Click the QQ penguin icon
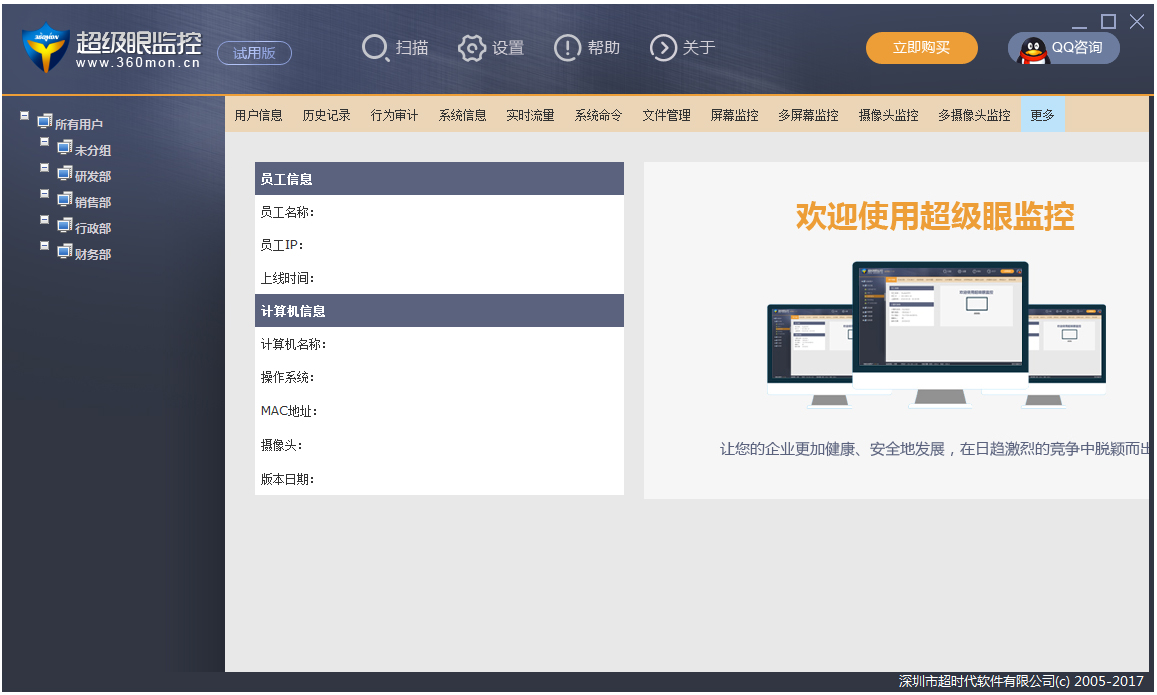Screen dimensions: 1157x695 (1030, 47)
